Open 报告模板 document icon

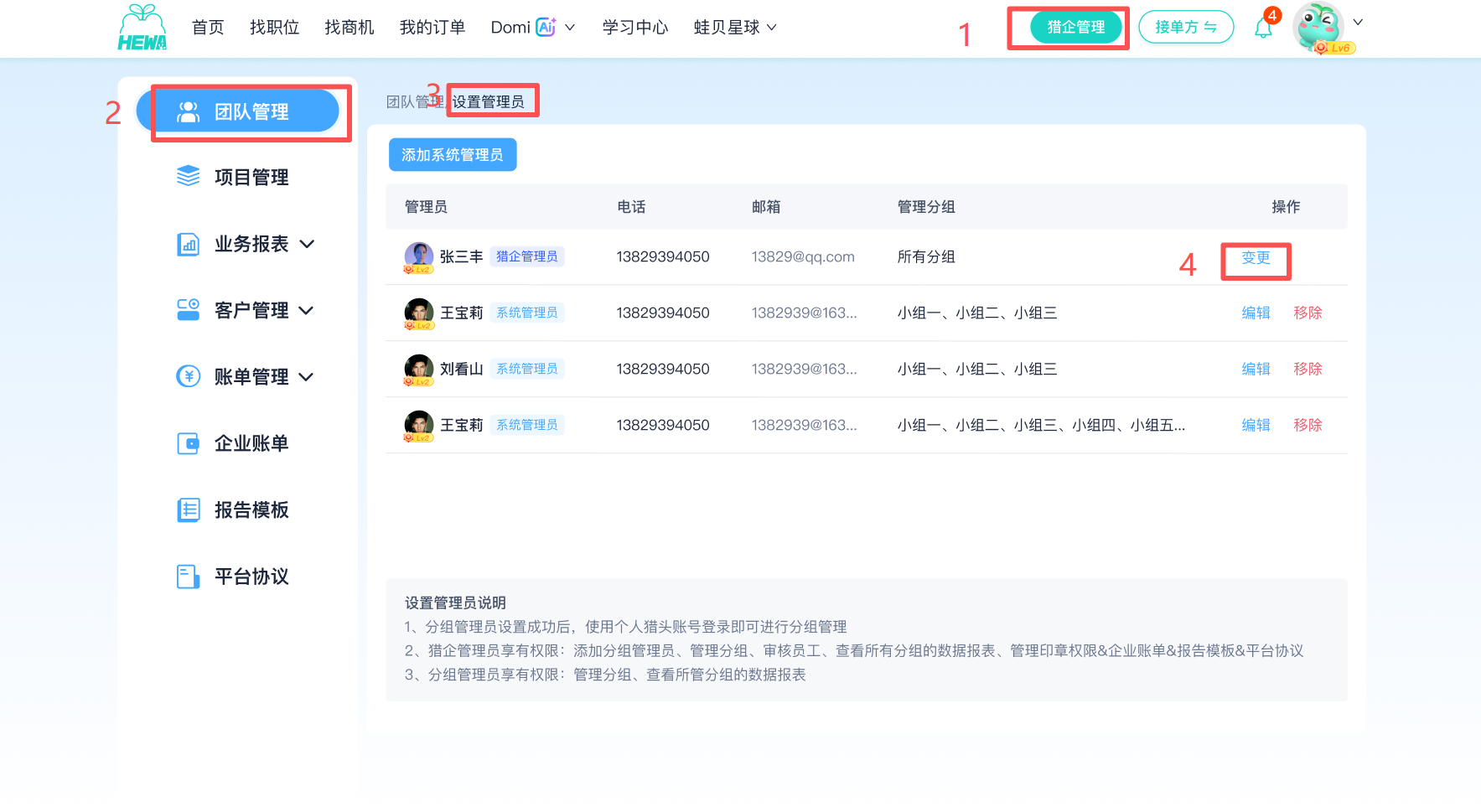[x=189, y=509]
